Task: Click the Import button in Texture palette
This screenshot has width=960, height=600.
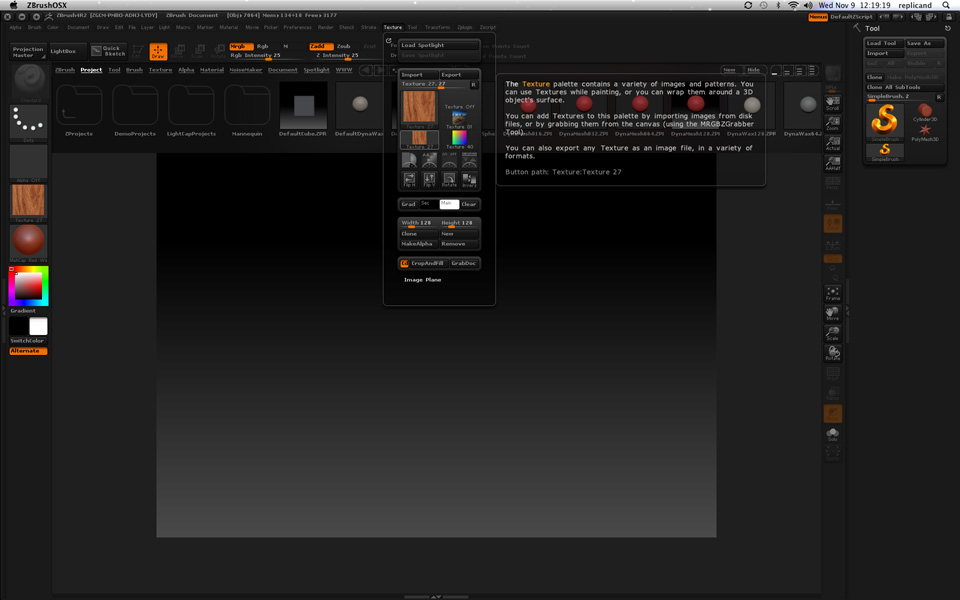Action: 418,75
